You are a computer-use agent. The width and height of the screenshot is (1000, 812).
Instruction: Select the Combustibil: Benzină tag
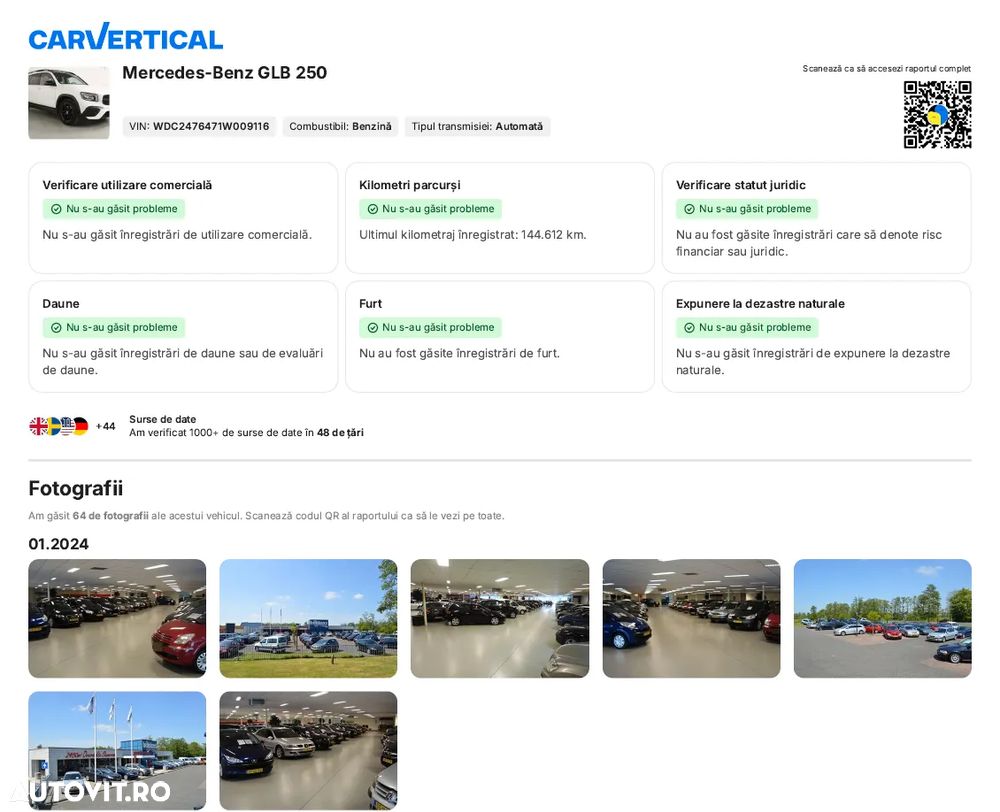(x=341, y=126)
